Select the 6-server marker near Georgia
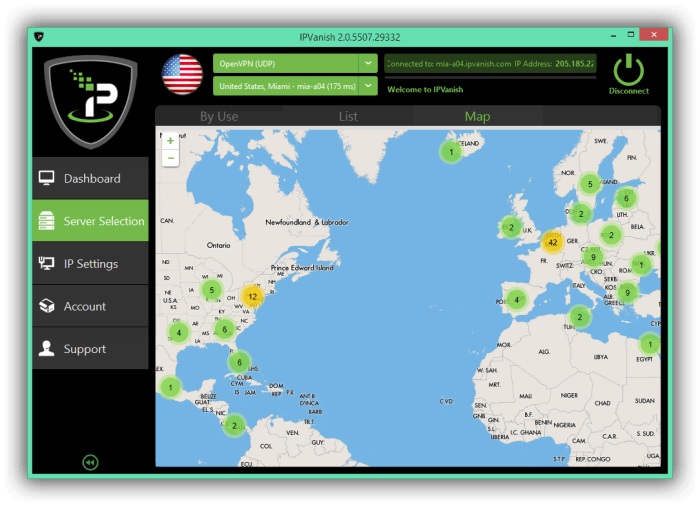This screenshot has width=700, height=506. (225, 329)
